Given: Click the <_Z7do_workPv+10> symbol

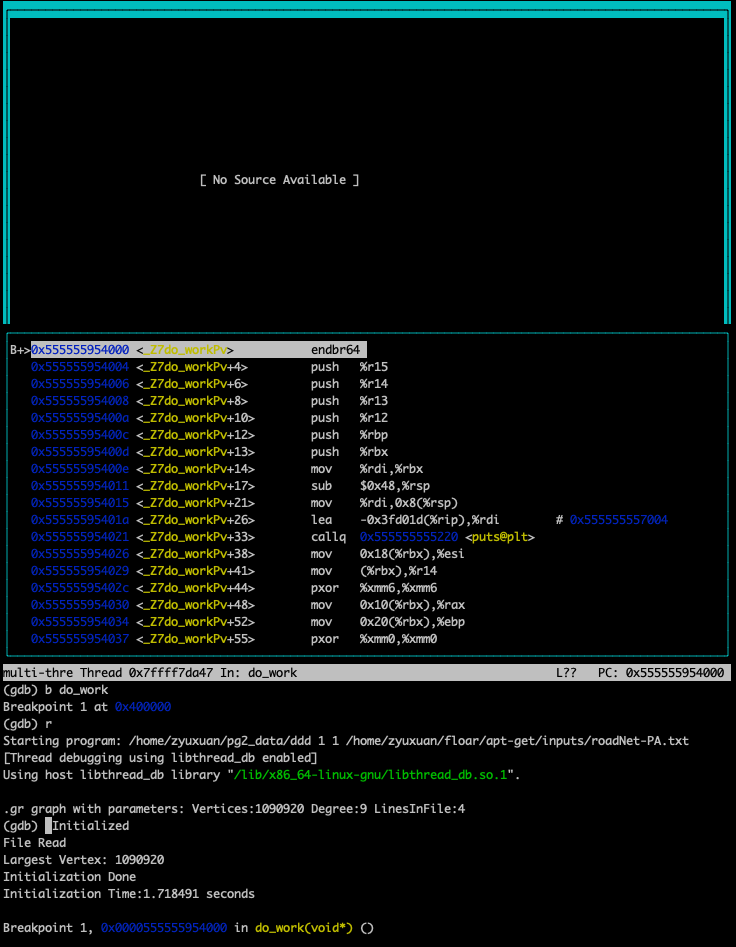Looking at the screenshot, I should coord(195,417).
